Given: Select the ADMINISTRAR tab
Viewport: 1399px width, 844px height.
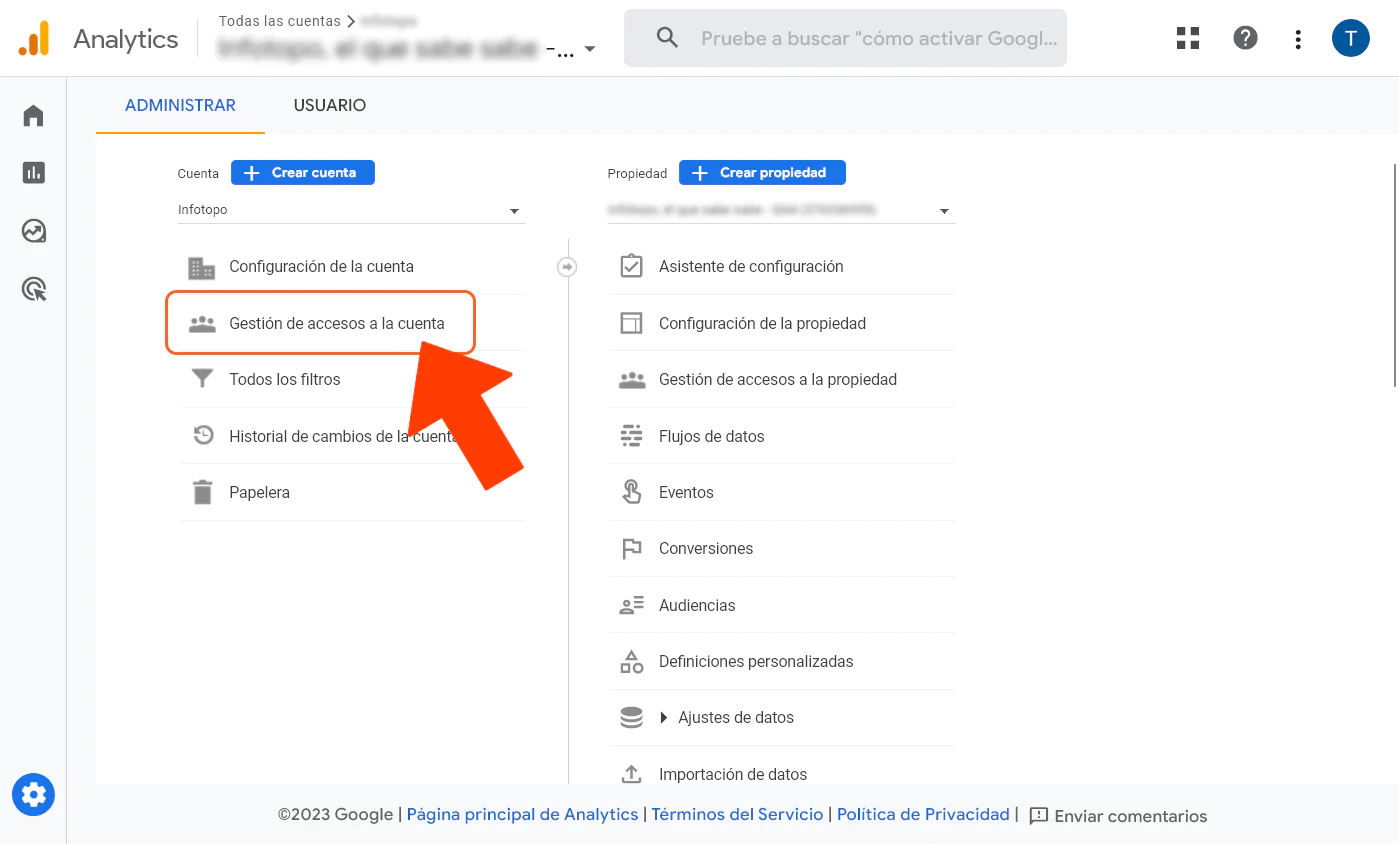Looking at the screenshot, I should 180,104.
